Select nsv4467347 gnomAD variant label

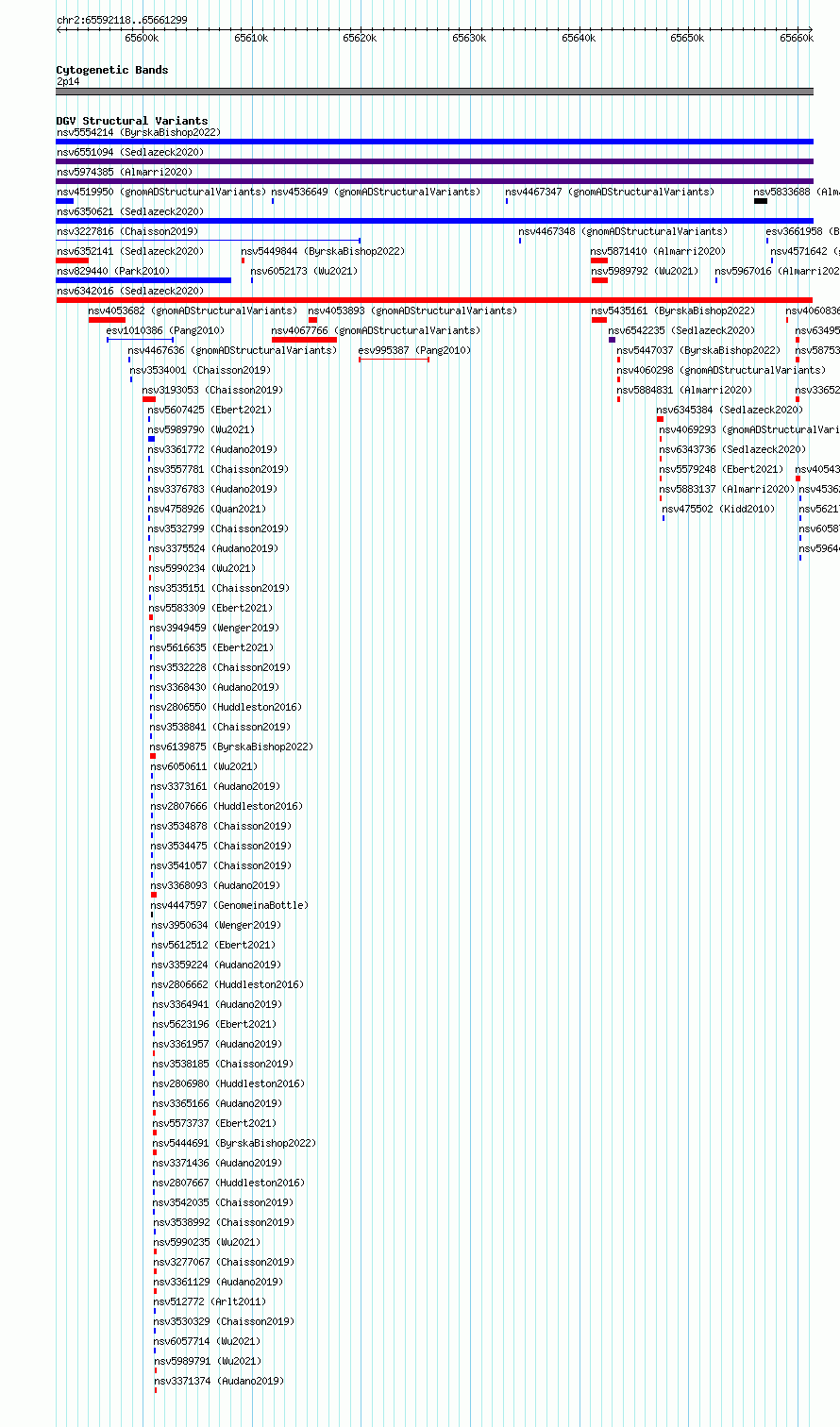tap(610, 193)
